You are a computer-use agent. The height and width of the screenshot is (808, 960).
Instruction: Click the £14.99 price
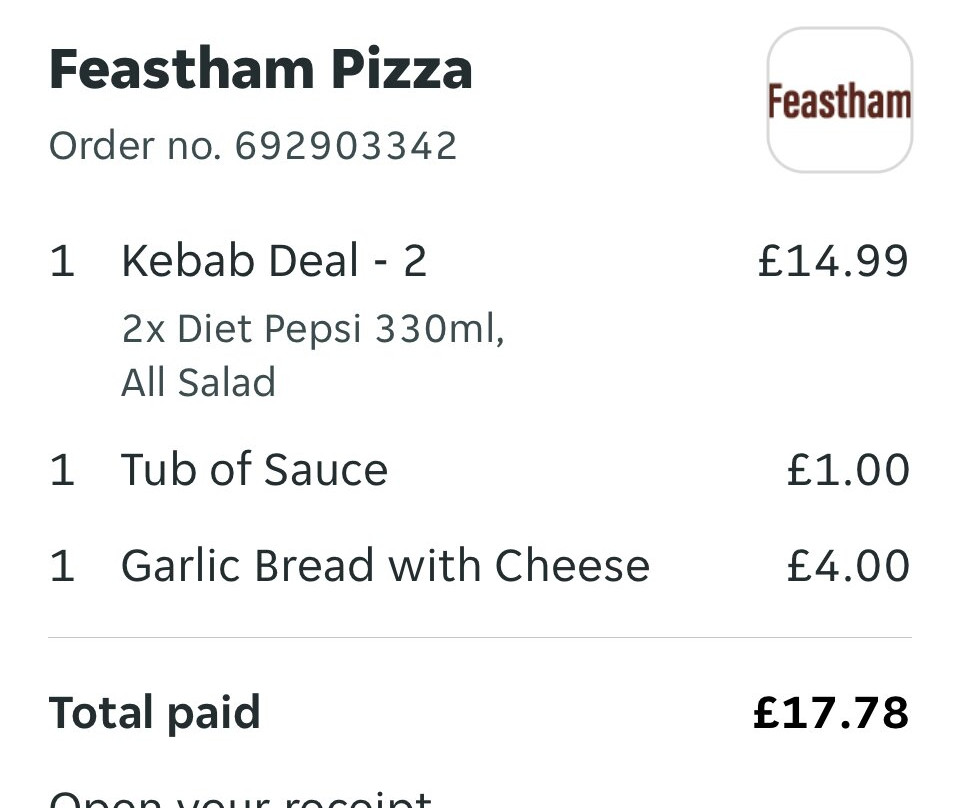click(x=833, y=261)
